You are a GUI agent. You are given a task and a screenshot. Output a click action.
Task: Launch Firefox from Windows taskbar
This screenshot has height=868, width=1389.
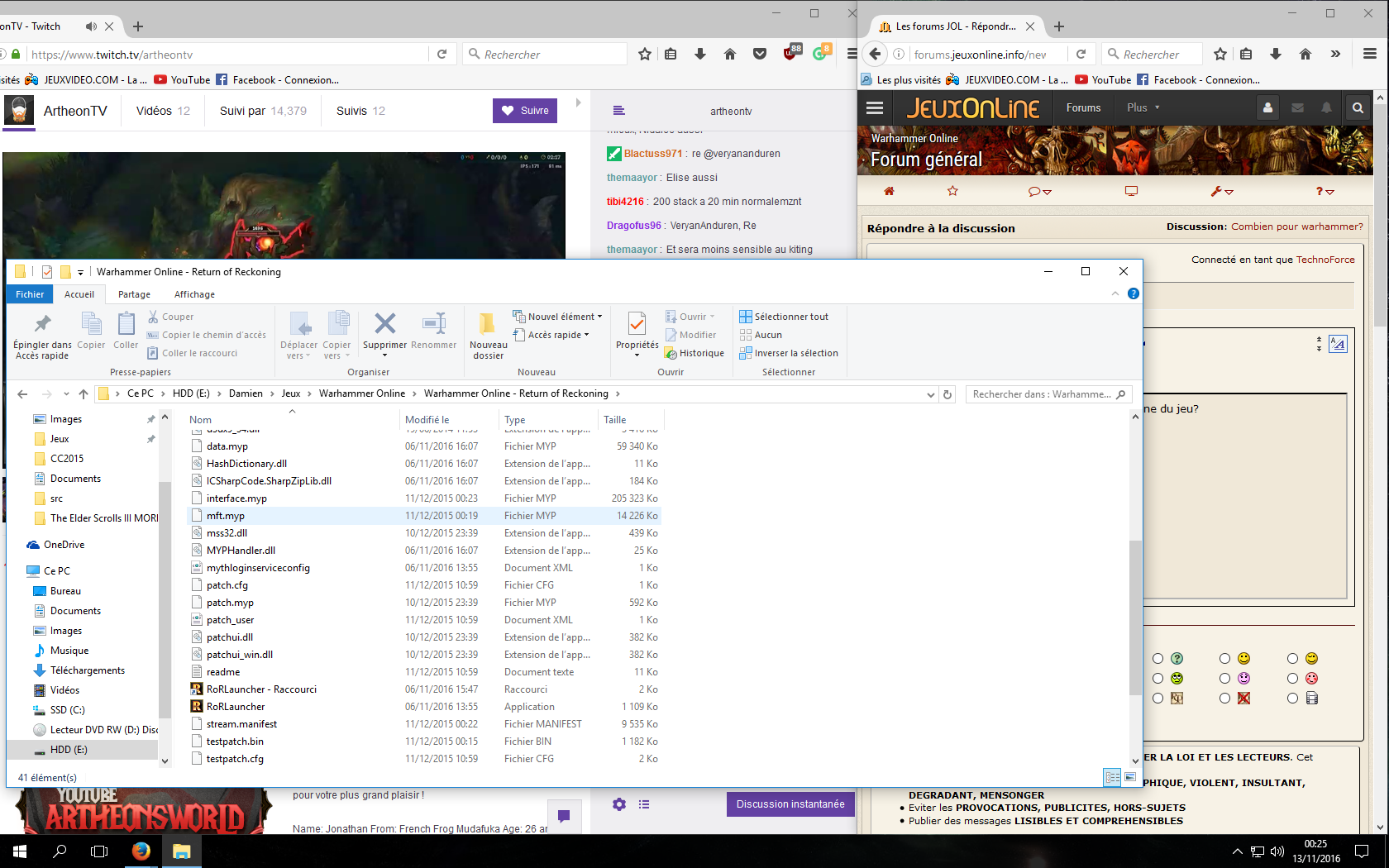tap(141, 851)
